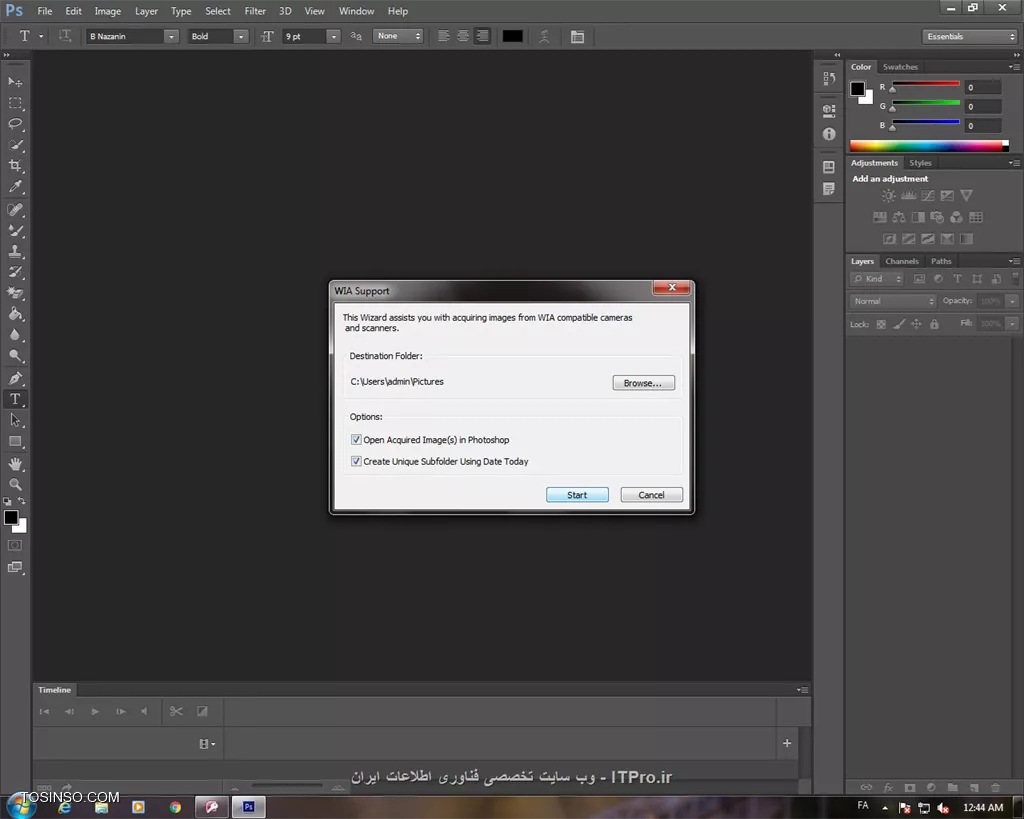The width and height of the screenshot is (1024, 819).
Task: Select the Lasso tool
Action: pyautogui.click(x=15, y=124)
